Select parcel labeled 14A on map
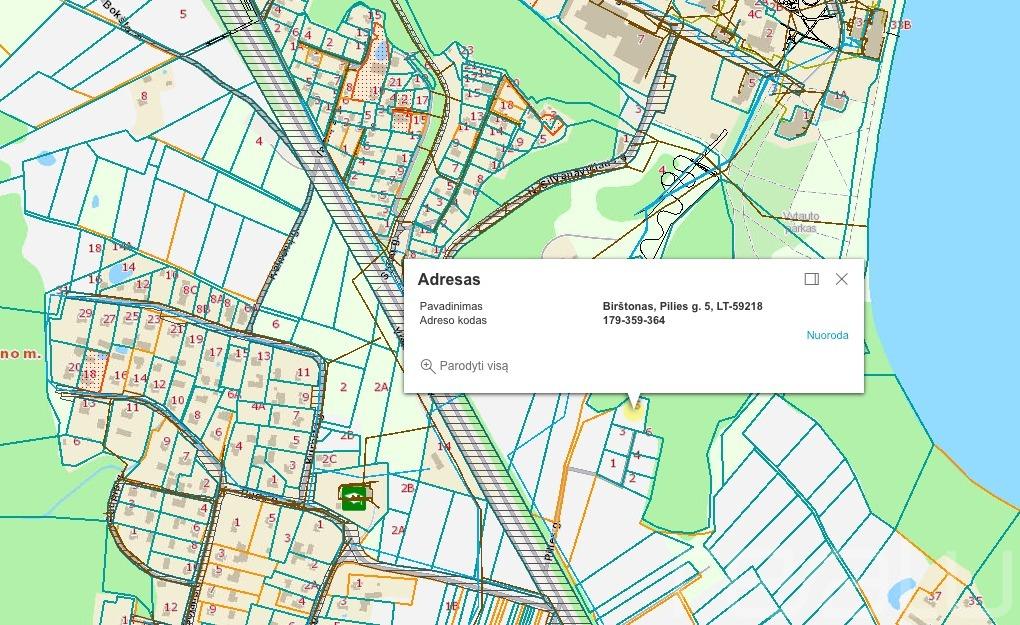Viewport: 1020px width, 625px height. click(x=122, y=246)
